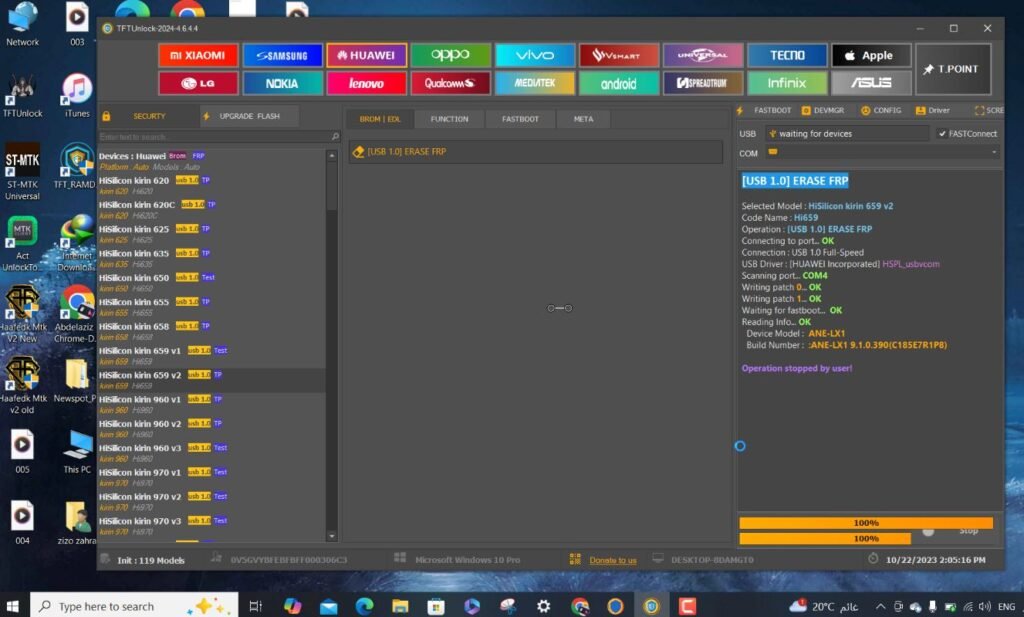Open the Donate to us link

[613, 560]
